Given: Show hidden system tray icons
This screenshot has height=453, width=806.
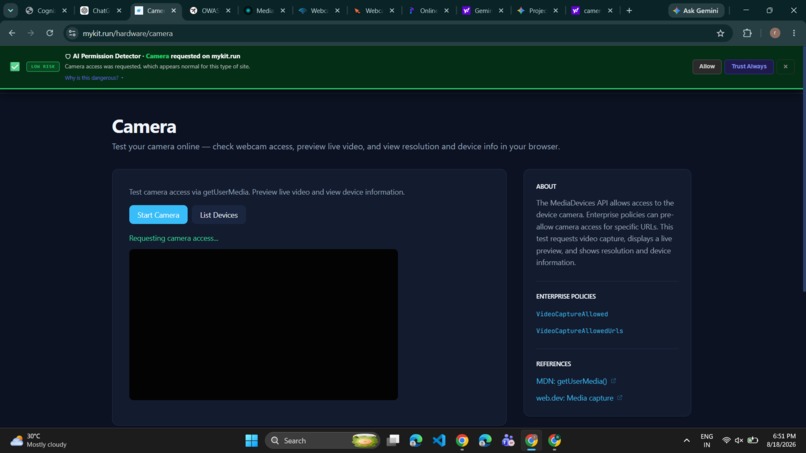Looking at the screenshot, I should [x=686, y=440].
